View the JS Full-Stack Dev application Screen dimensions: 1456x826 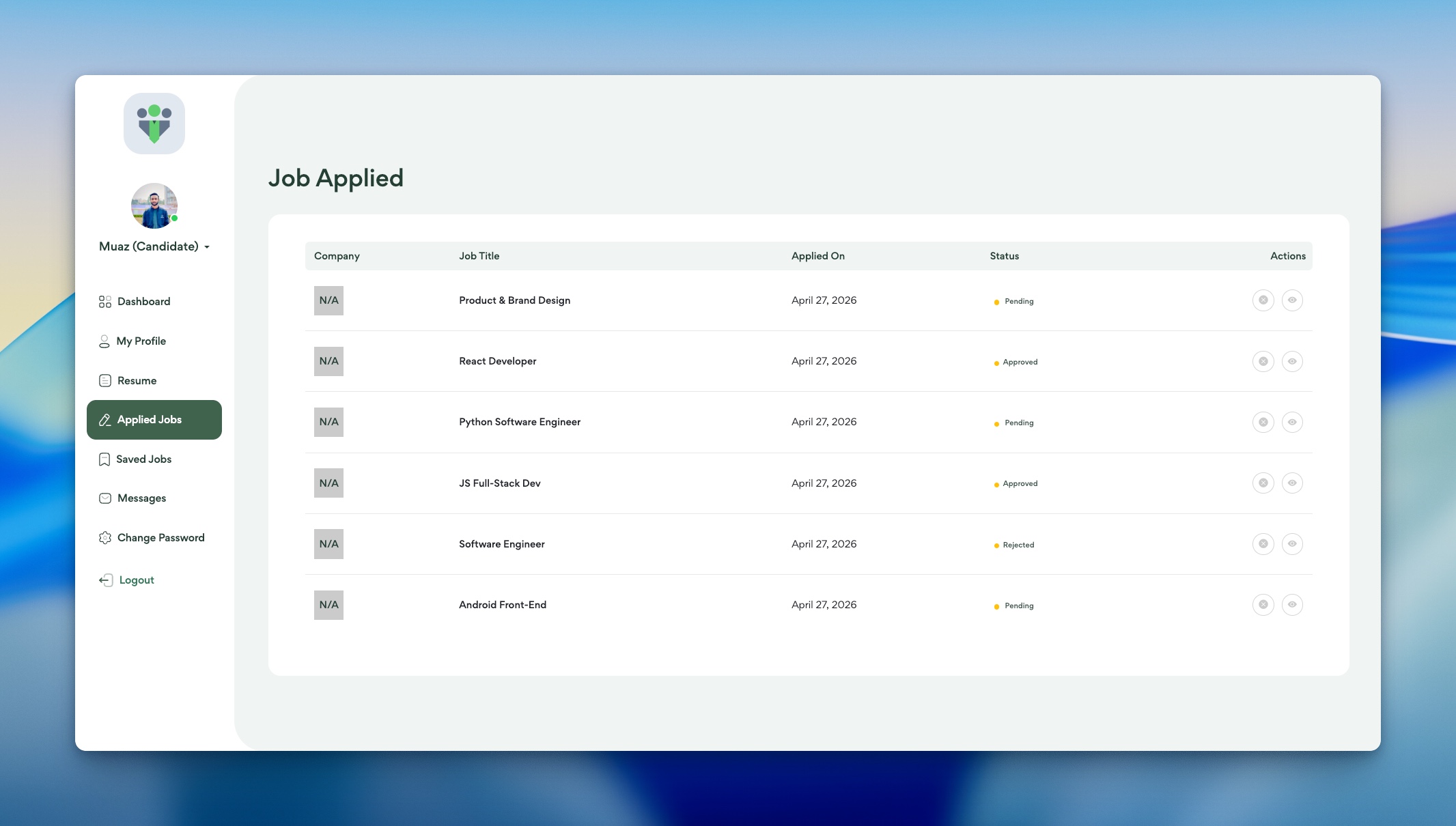(1291, 483)
